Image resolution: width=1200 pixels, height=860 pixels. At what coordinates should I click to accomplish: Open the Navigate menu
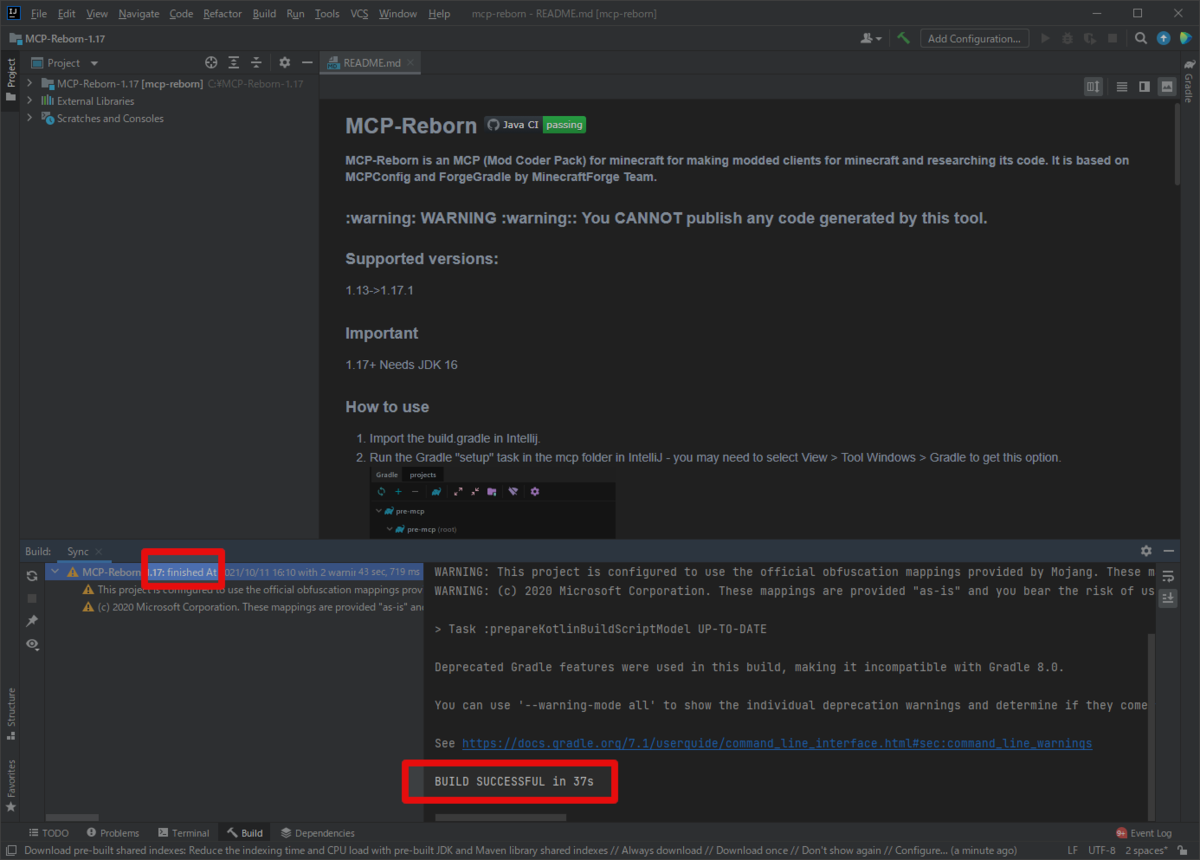click(x=138, y=14)
